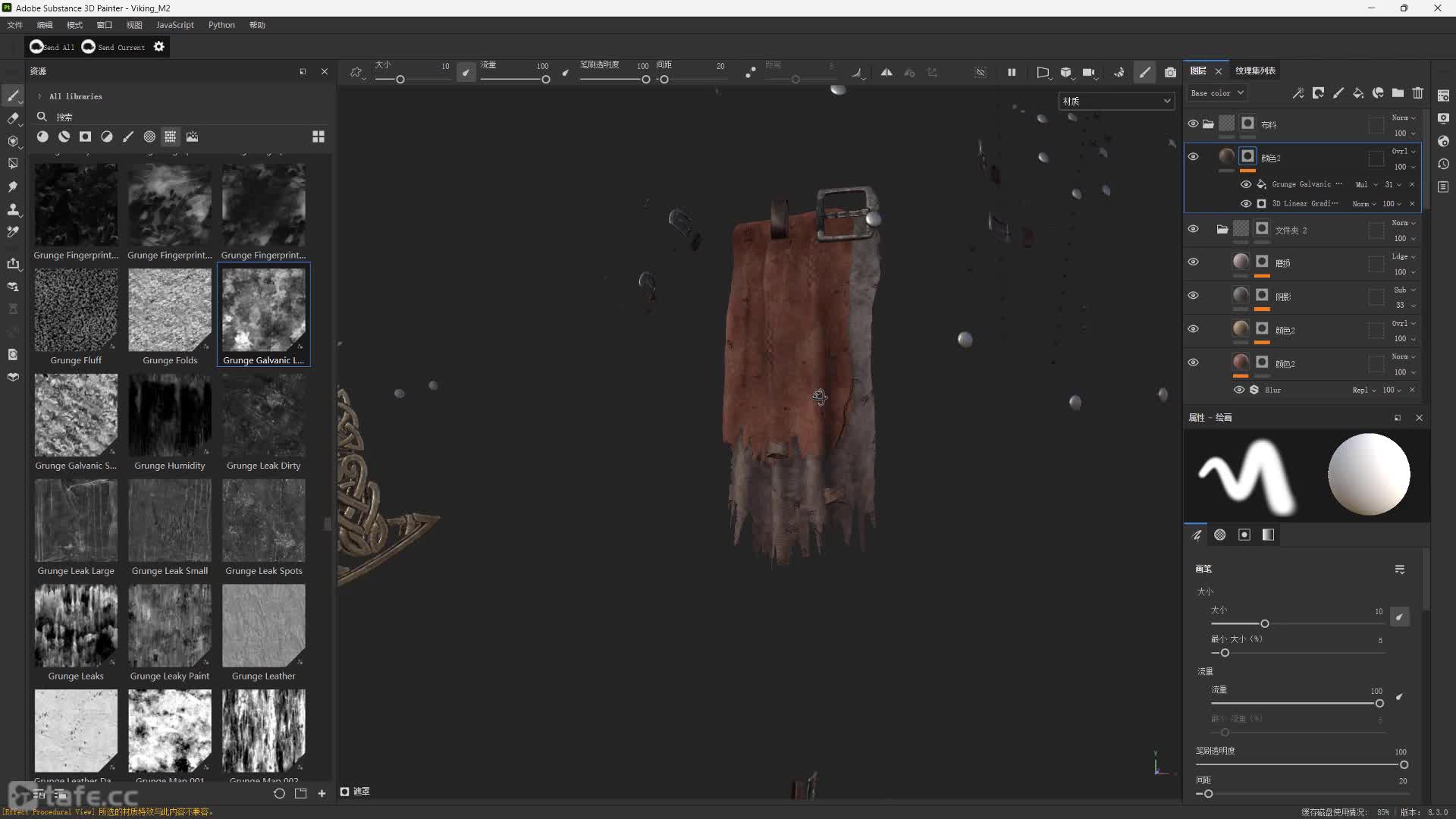Close the 属性 - 绘画 panel
Viewport: 1456px width, 819px height.
1419,418
